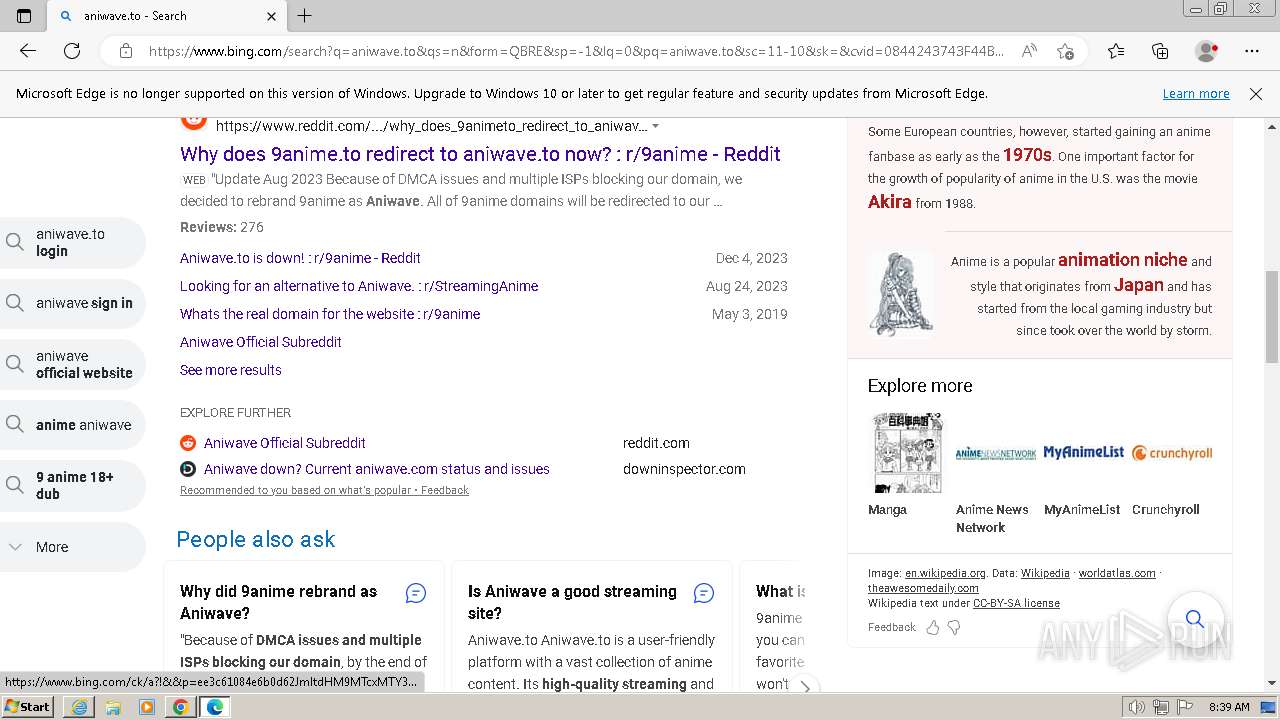Select 'aniwave sign in' related search
Image resolution: width=1280 pixels, height=720 pixels.
click(73, 303)
